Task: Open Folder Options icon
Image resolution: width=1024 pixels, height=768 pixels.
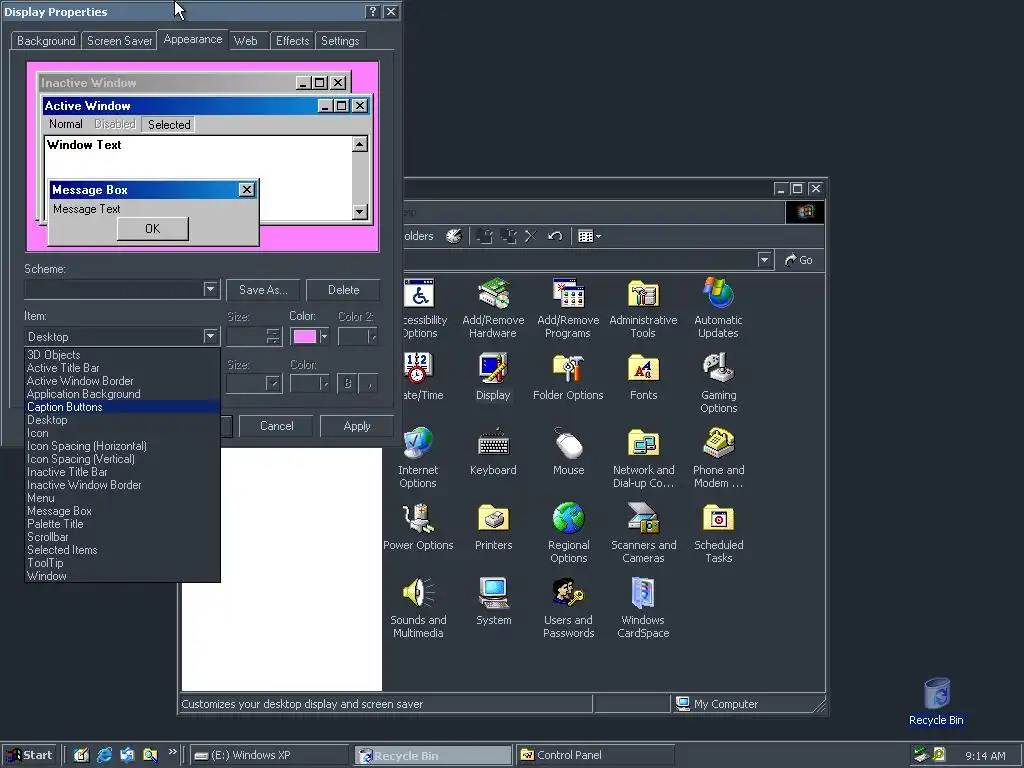Action: pos(568,377)
